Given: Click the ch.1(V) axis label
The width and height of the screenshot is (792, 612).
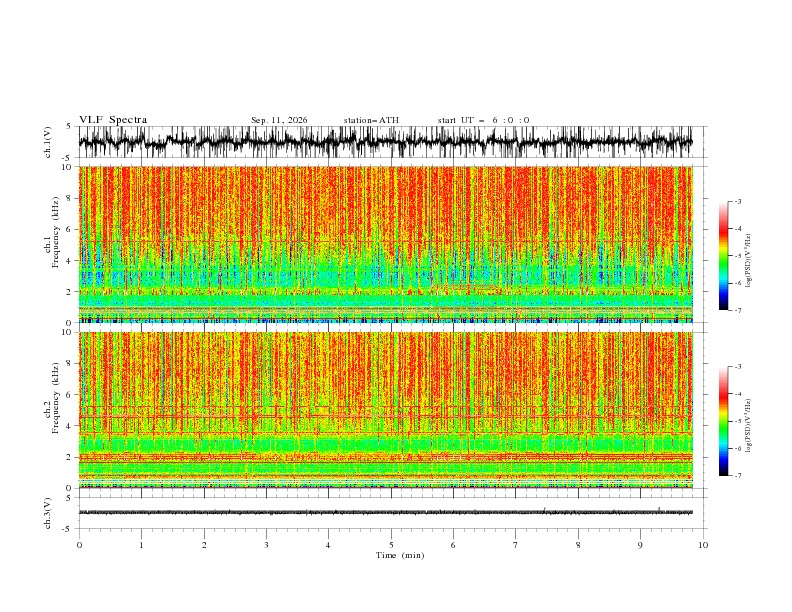Looking at the screenshot, I should (x=48, y=142).
